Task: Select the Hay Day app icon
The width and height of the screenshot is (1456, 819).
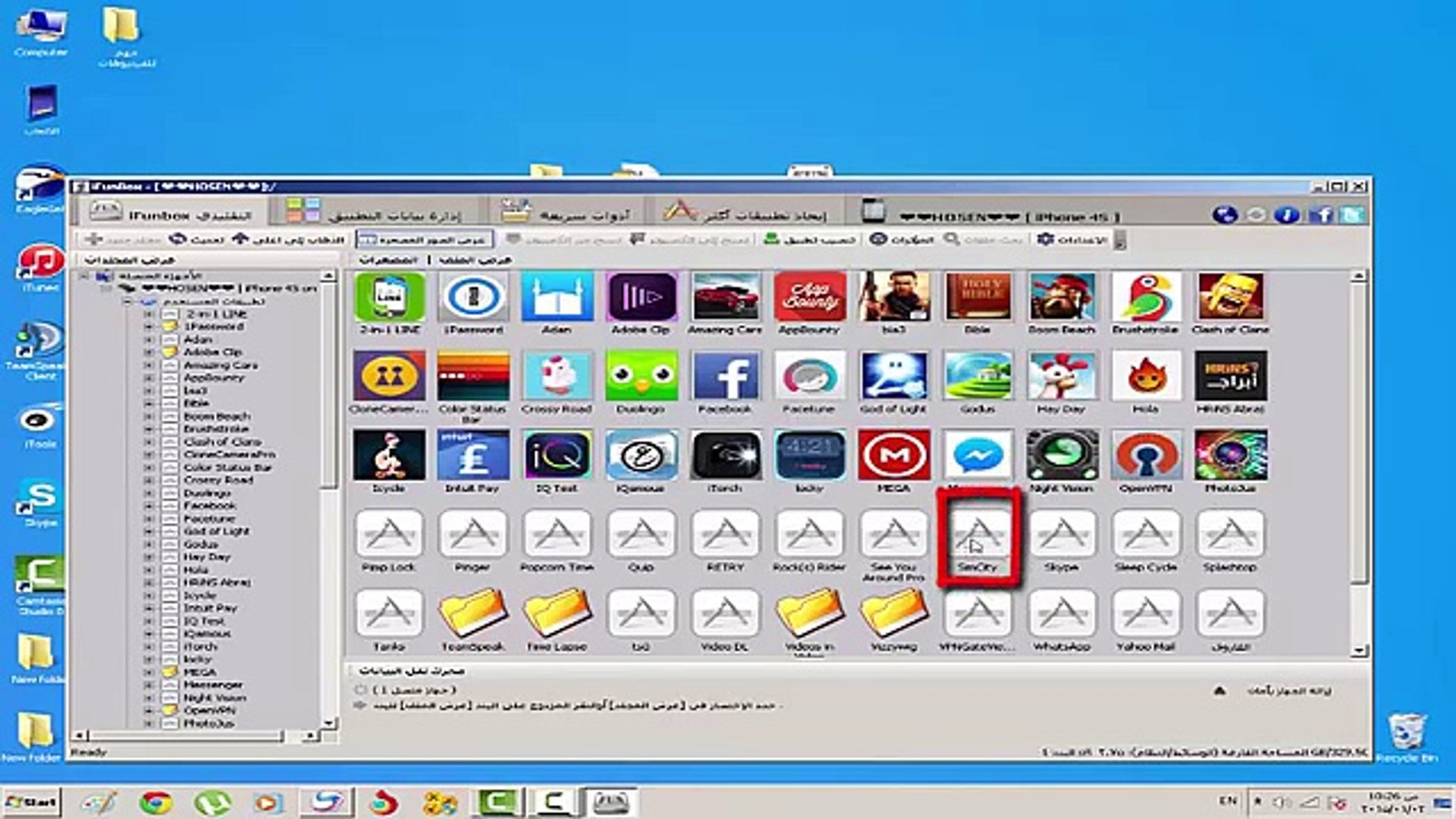Action: (x=1062, y=375)
